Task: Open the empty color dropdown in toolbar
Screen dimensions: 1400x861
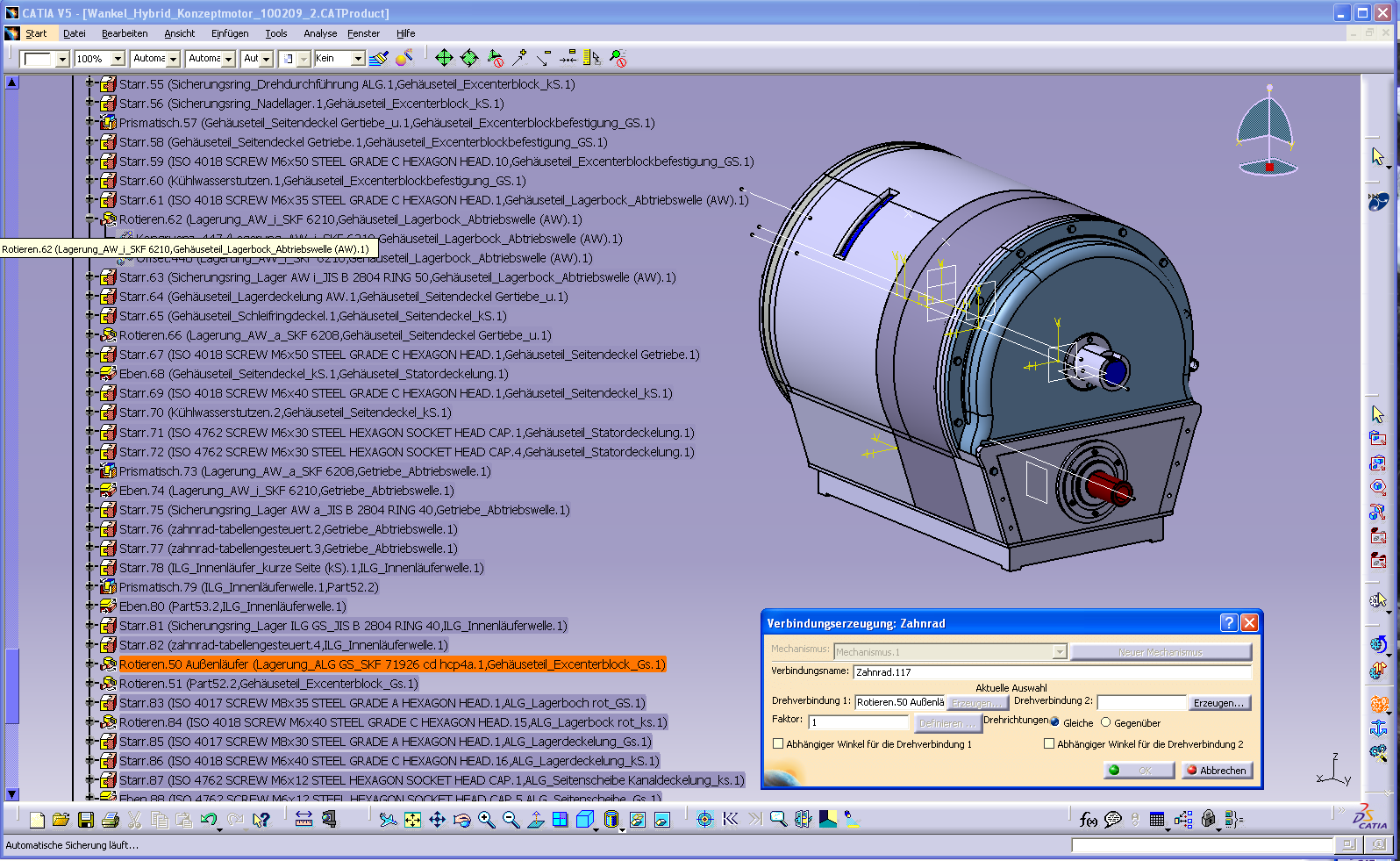Action: 62,59
